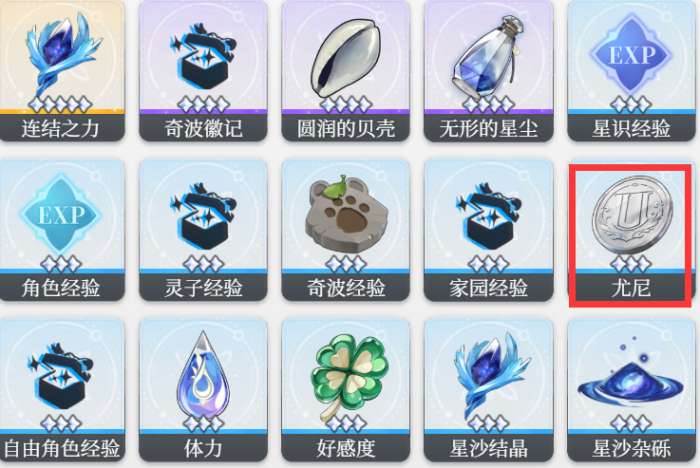
Task: Click the 尤尼 label text
Action: (631, 288)
